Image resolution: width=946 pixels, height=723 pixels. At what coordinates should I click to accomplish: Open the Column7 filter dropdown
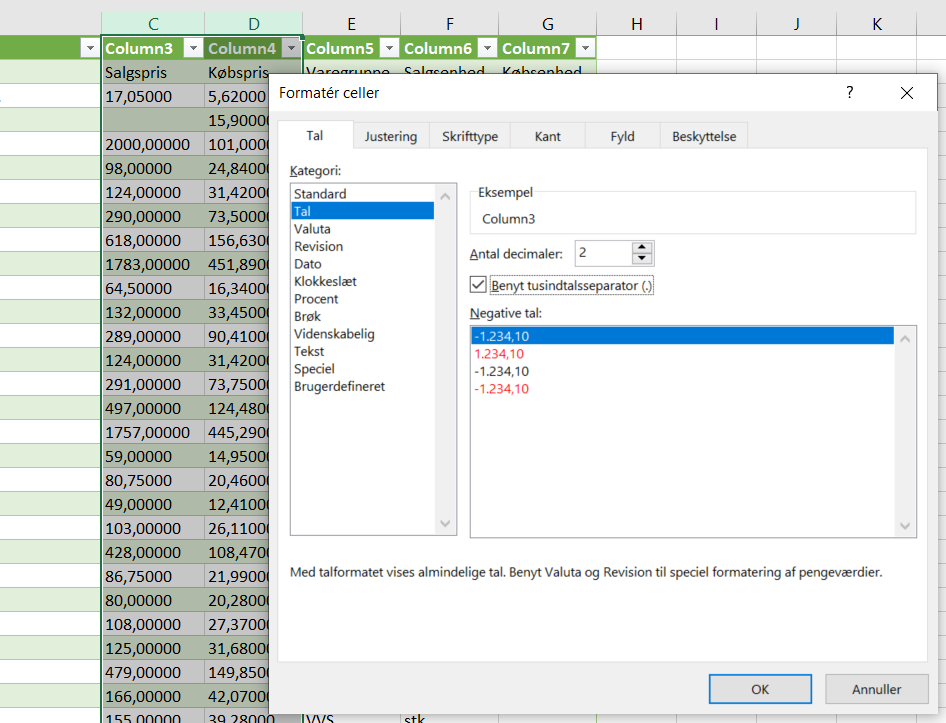tap(584, 47)
